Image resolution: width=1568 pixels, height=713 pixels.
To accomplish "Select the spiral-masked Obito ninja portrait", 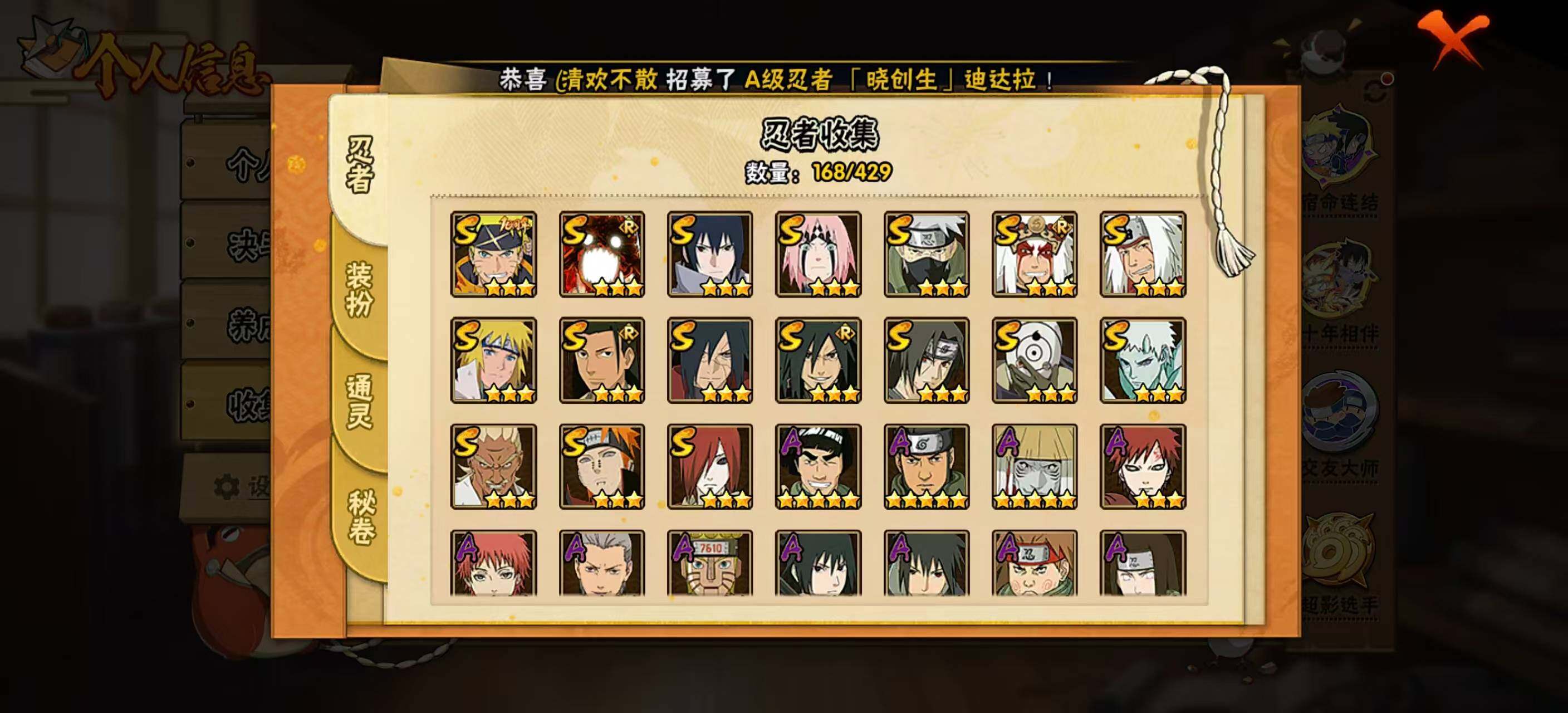I will pyautogui.click(x=1034, y=360).
